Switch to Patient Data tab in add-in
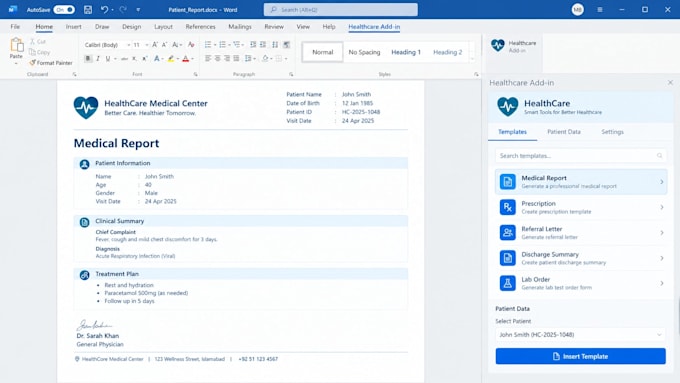Screen dimensions: 680x383 click(564, 132)
